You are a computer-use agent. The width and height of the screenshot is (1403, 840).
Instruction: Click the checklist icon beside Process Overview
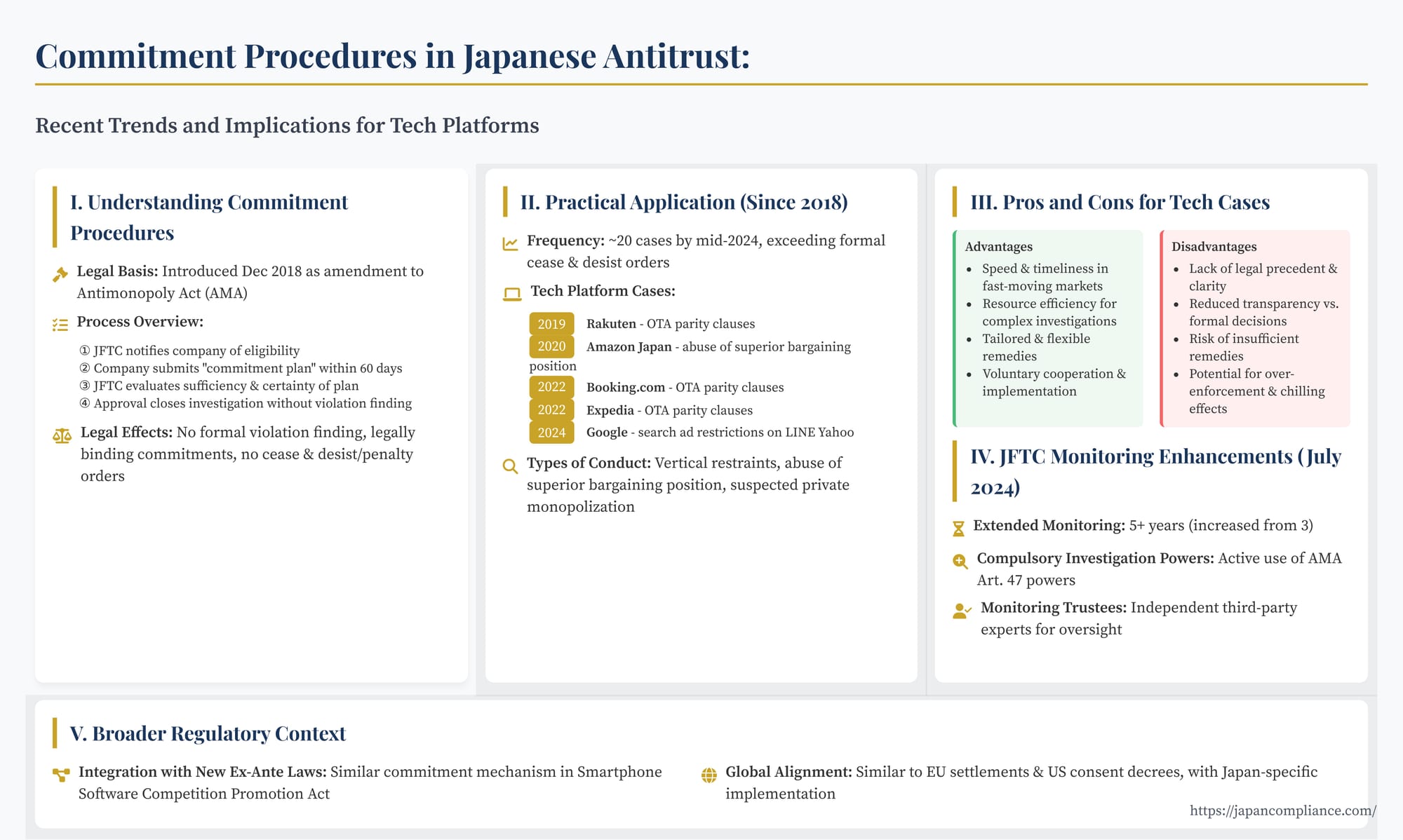(x=60, y=325)
